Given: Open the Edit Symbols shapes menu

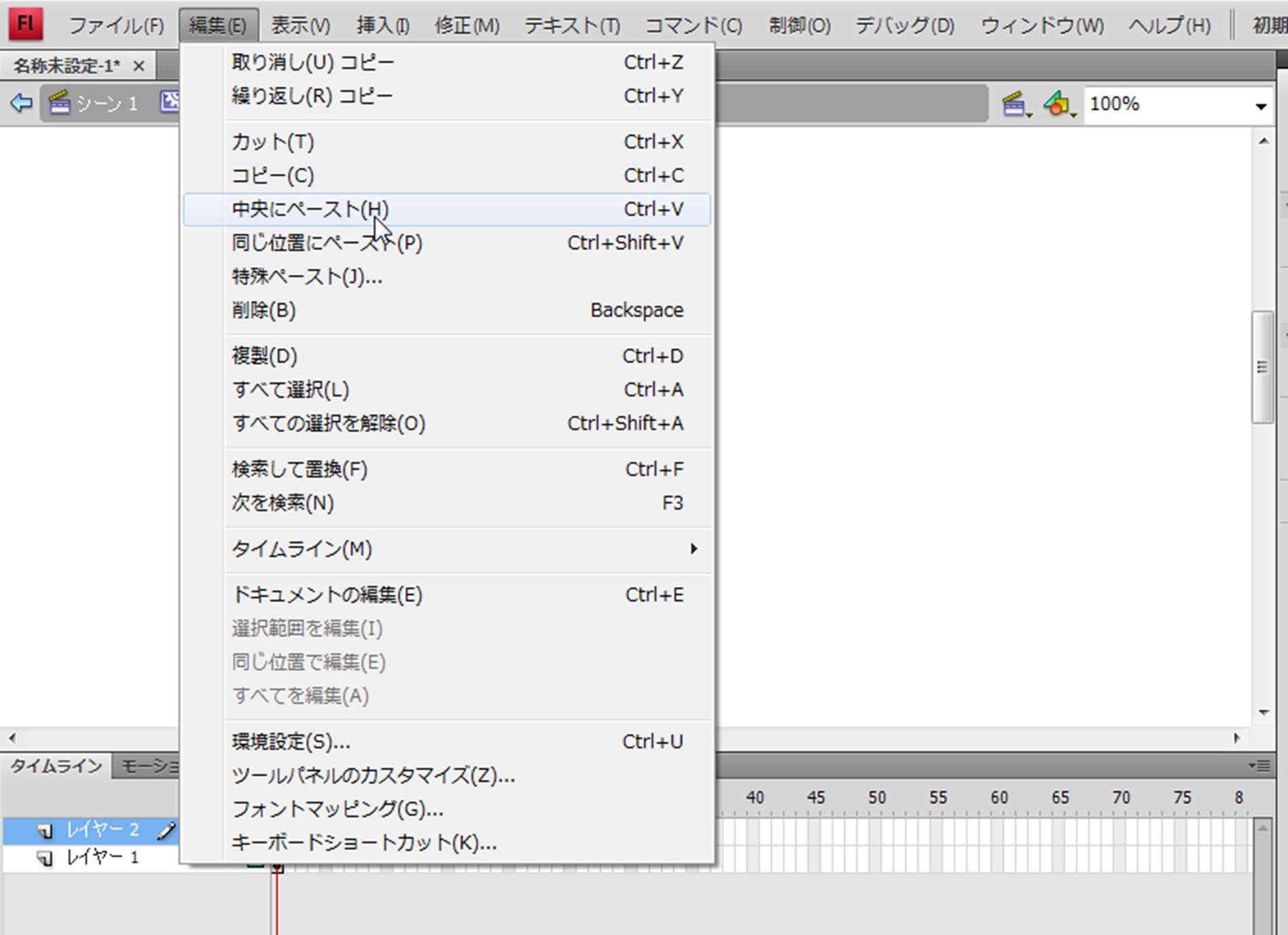Looking at the screenshot, I should tap(1058, 105).
